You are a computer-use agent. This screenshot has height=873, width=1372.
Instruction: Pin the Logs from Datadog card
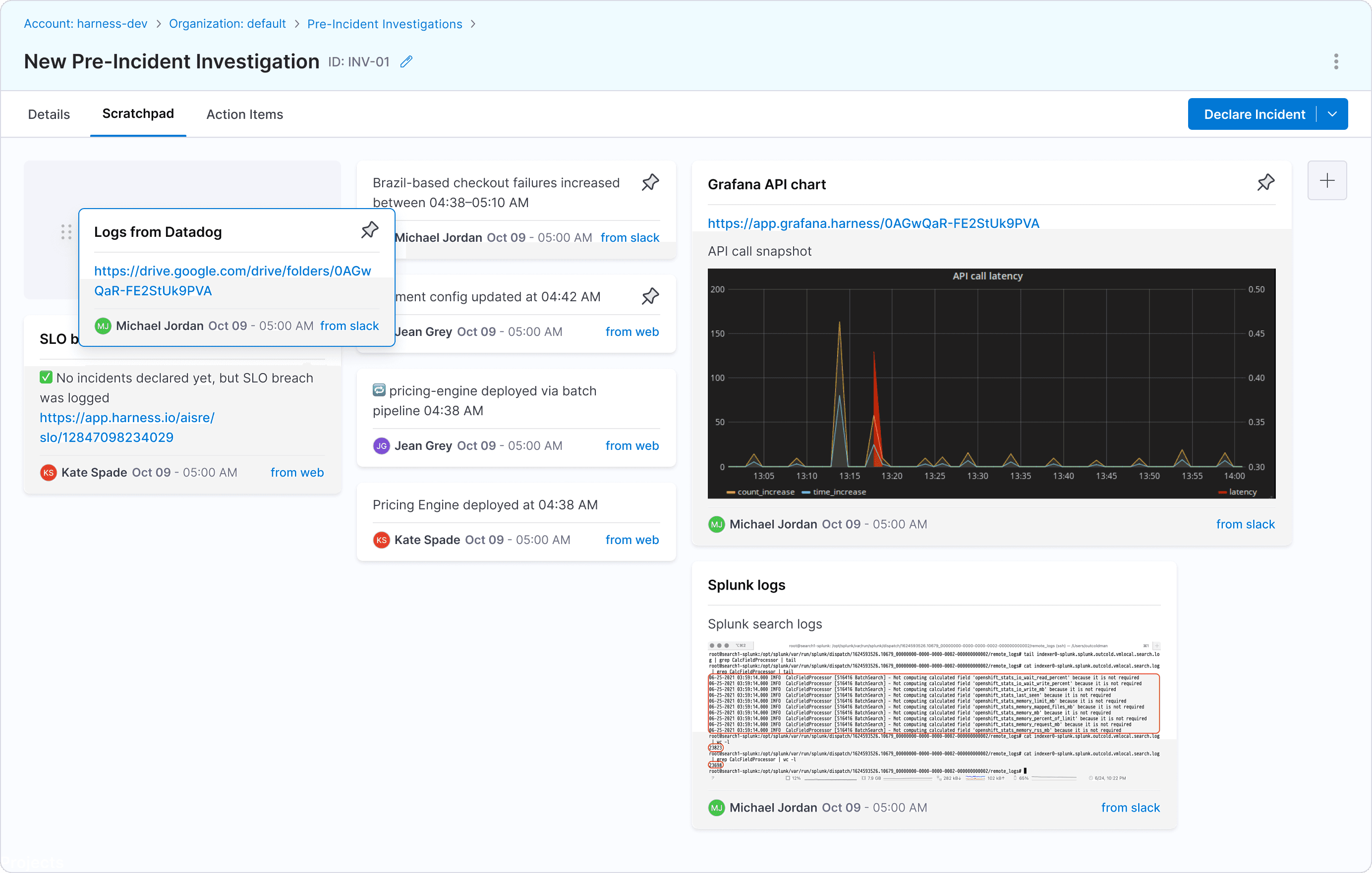(x=370, y=230)
